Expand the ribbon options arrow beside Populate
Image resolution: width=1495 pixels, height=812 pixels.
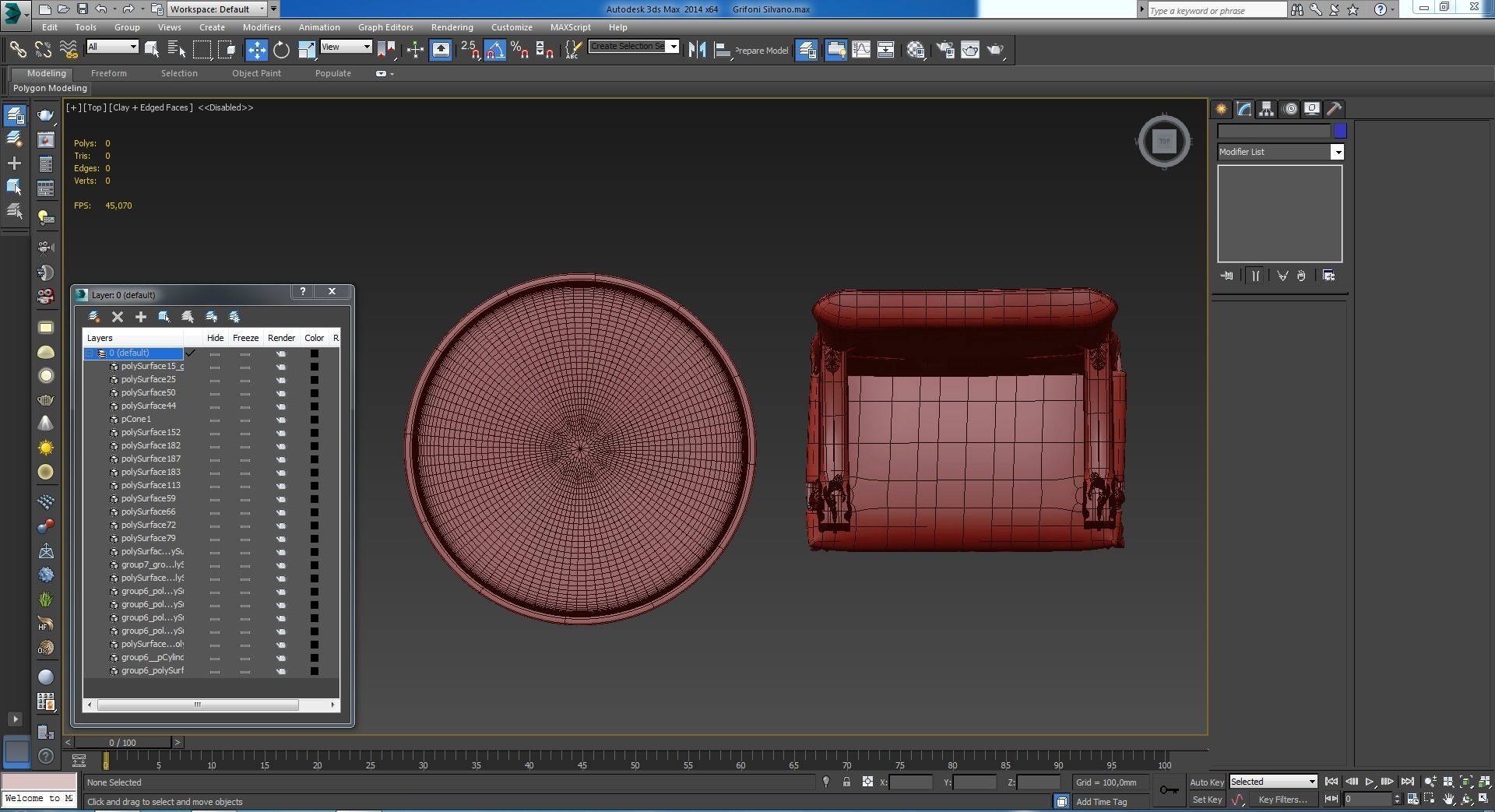385,74
